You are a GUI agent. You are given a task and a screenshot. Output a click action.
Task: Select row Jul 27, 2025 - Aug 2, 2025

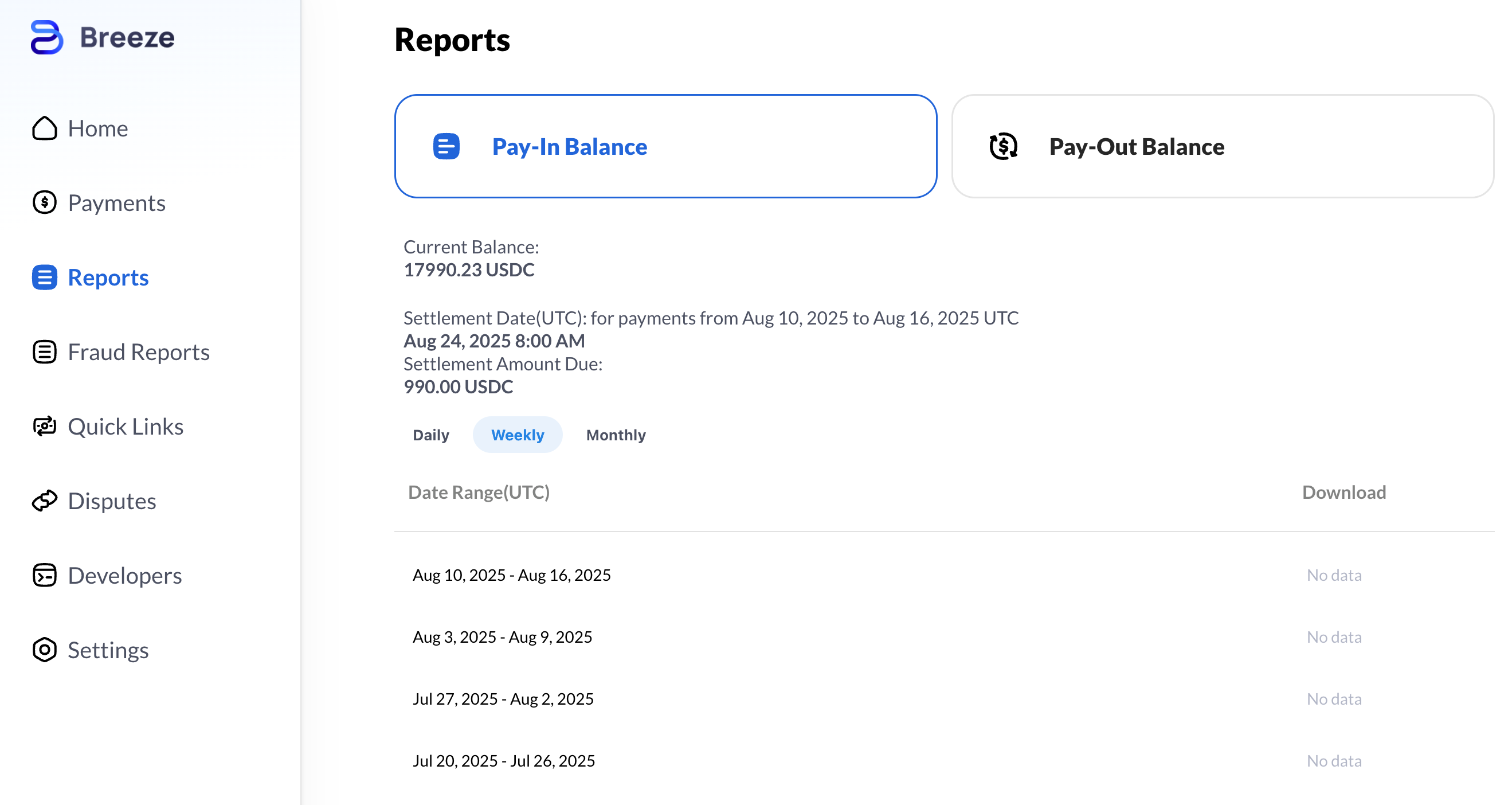click(945, 699)
